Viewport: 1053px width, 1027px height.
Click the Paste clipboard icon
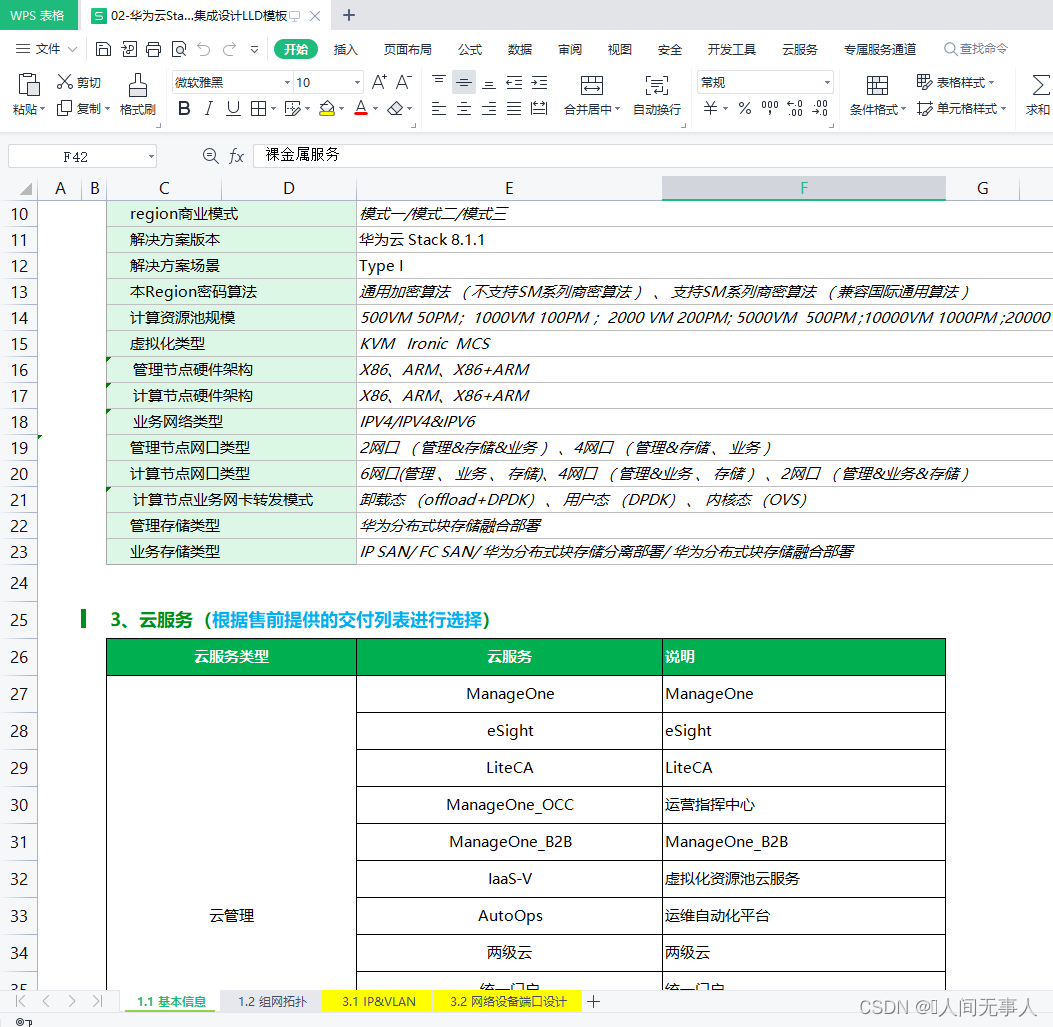[29, 85]
